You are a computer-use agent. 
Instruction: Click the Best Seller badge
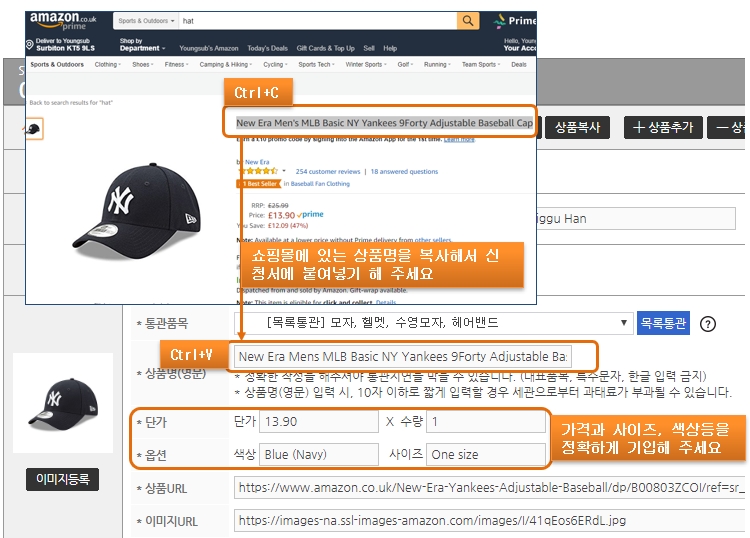point(259,184)
